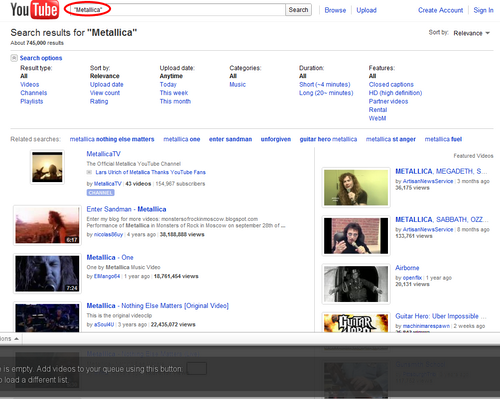
Task: Click the METALLICA, SABBATH featured thumbnail
Action: 356,236
